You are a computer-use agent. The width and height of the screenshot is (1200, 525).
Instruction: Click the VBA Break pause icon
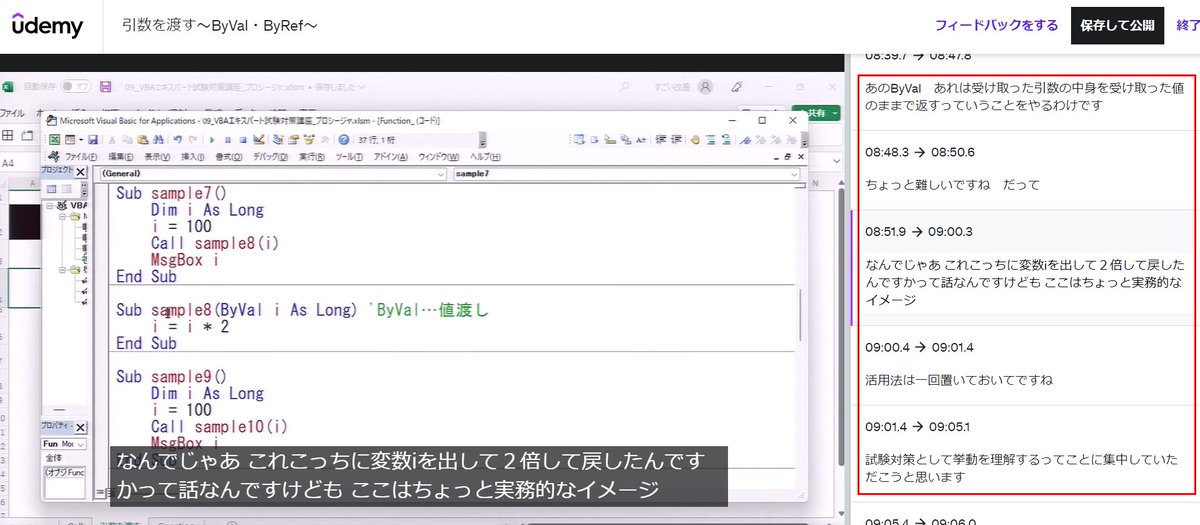pos(228,139)
